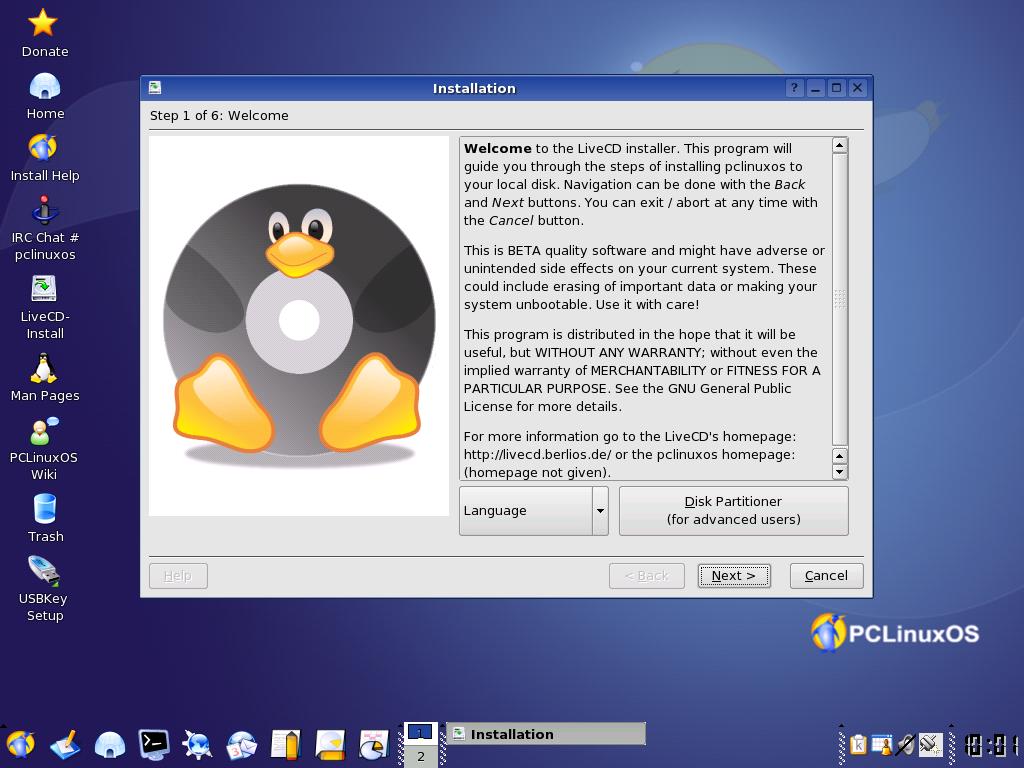Click the 'Step 1 of 6: Welcome' heading
The height and width of the screenshot is (768, 1024).
click(219, 116)
